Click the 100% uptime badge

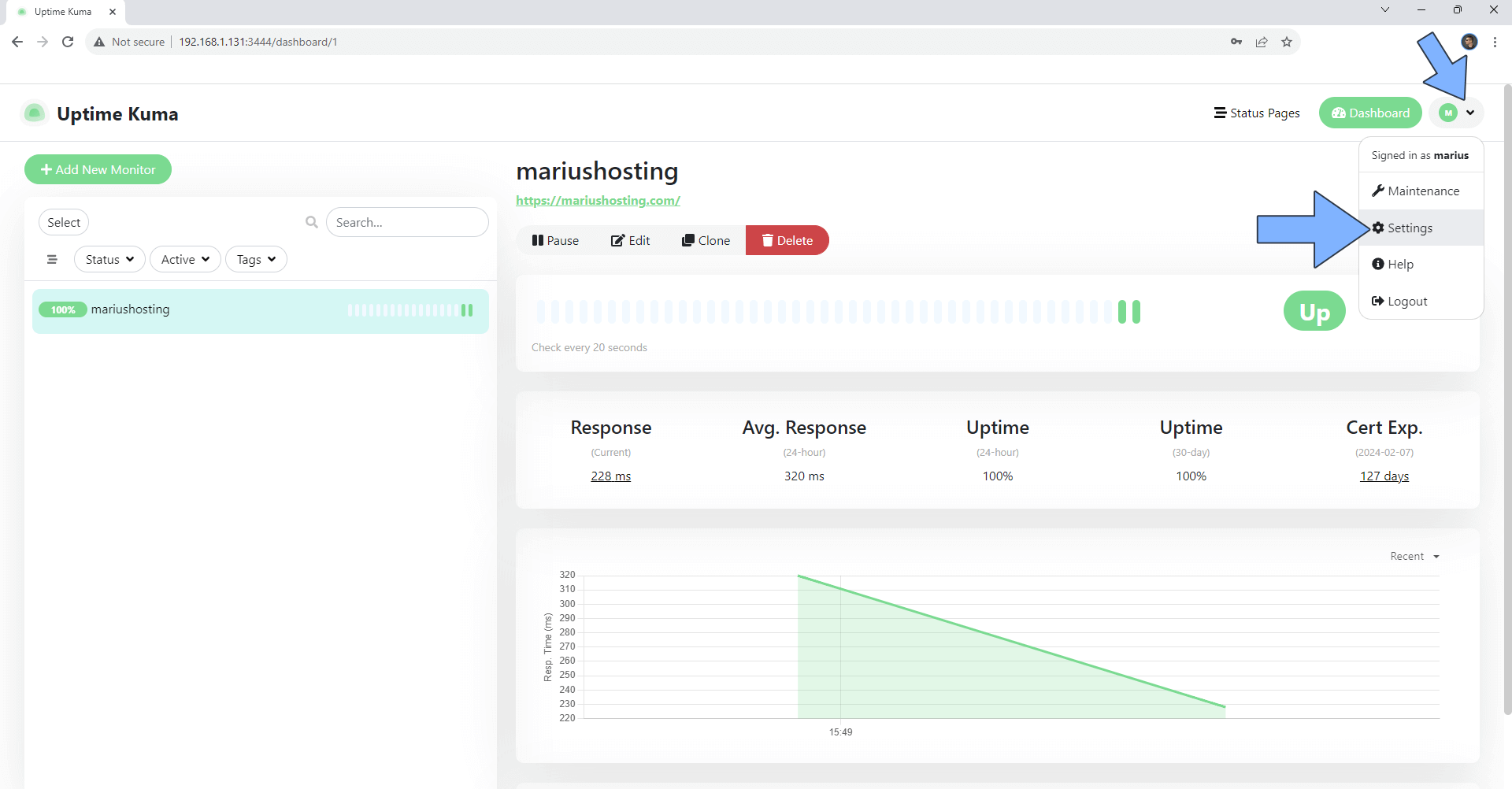62,309
